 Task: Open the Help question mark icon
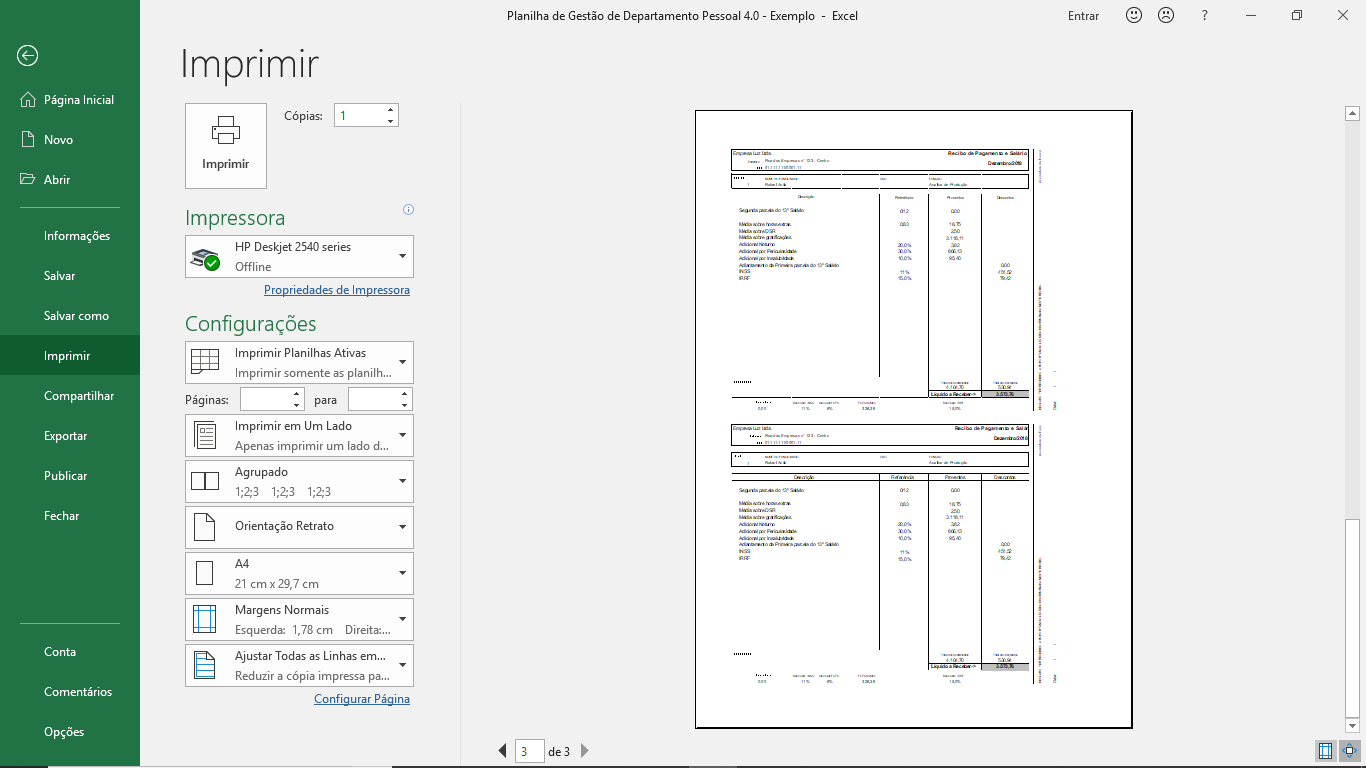tap(1205, 16)
